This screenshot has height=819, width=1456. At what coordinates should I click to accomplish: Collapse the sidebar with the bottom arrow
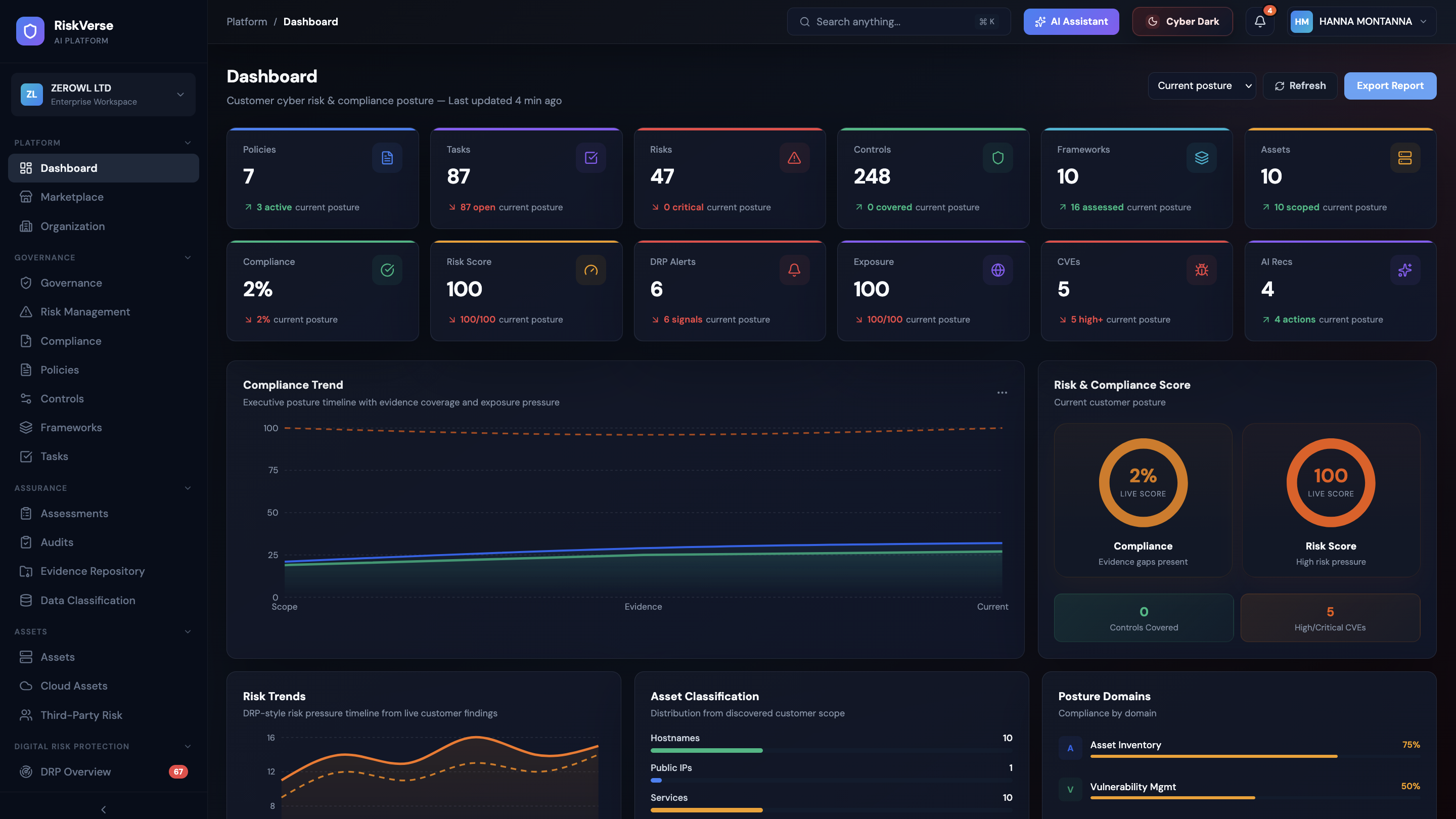(104, 809)
